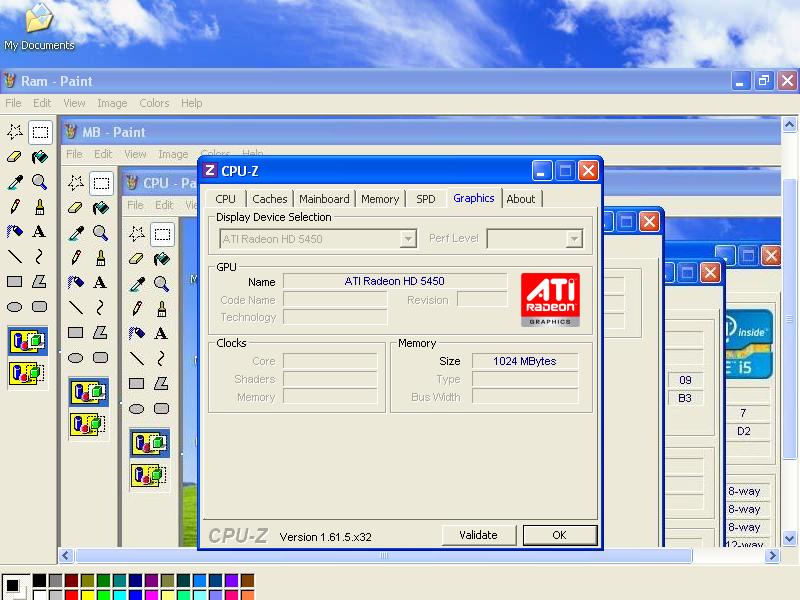This screenshot has width=800, height=600.
Task: Choose the Brush tool in MB - Paint toolbox
Action: [x=100, y=258]
